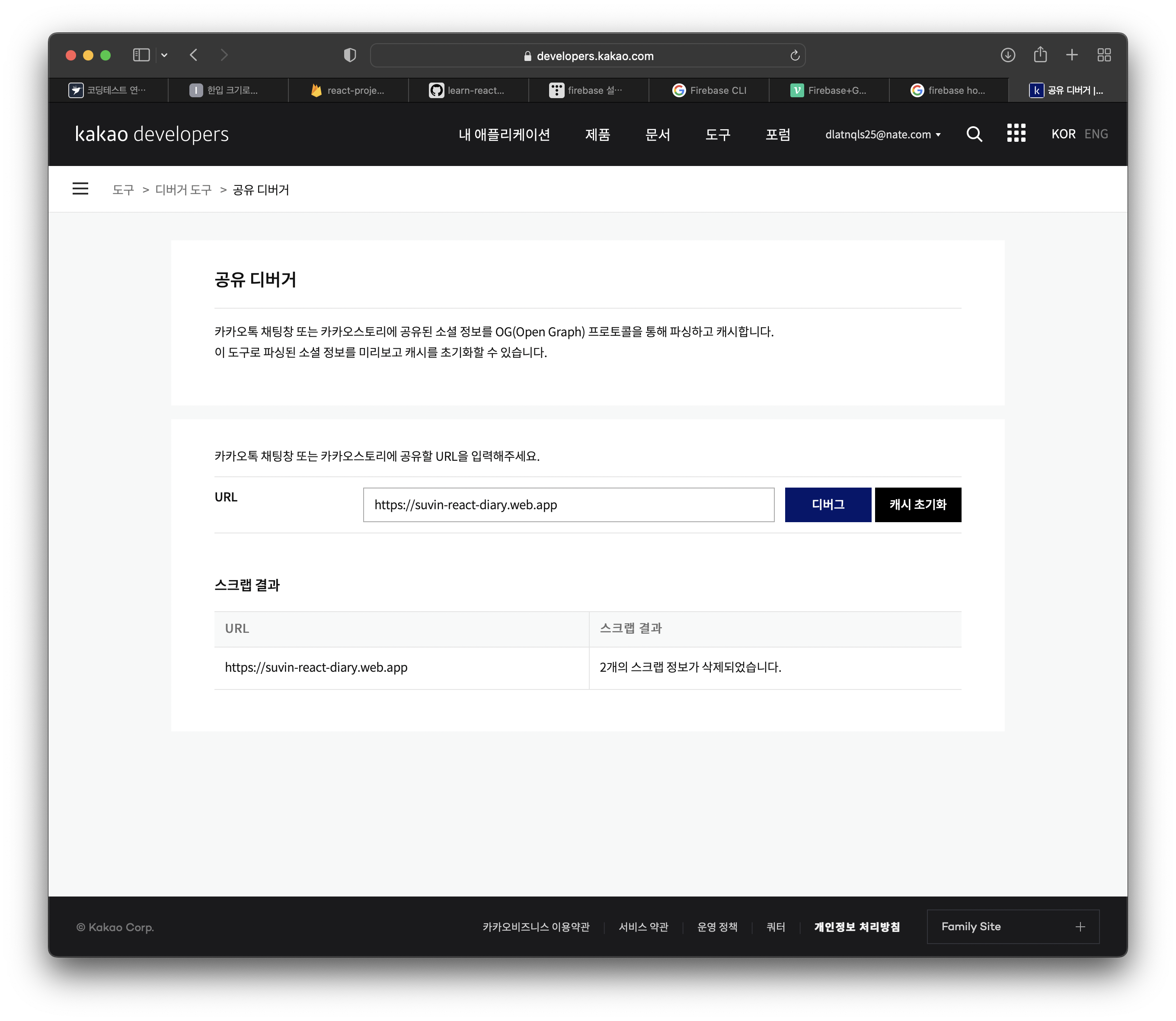
Task: Switch to the Firebase CLI tab
Action: (709, 91)
